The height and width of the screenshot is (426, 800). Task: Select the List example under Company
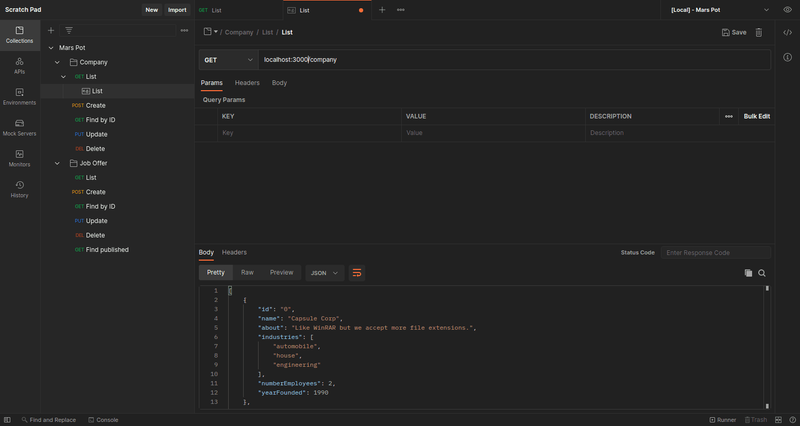(x=117, y=91)
